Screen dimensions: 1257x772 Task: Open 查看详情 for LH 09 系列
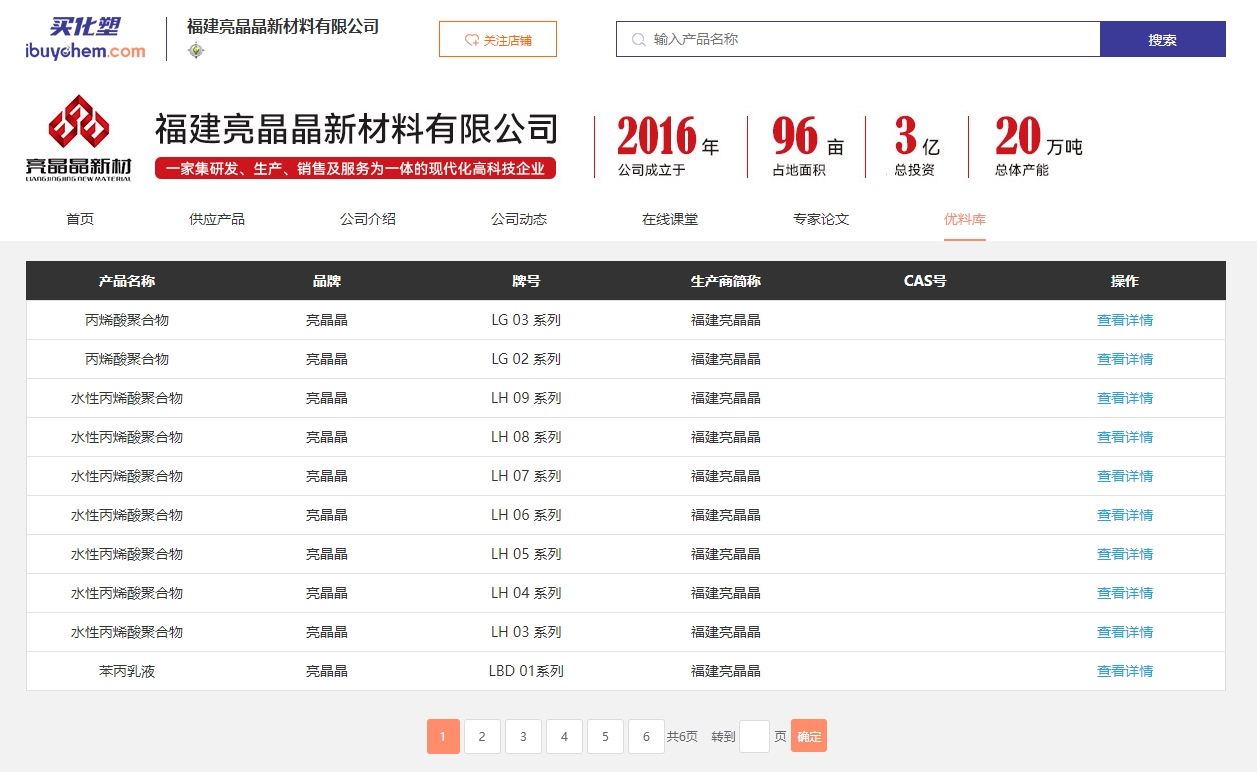pos(1125,398)
